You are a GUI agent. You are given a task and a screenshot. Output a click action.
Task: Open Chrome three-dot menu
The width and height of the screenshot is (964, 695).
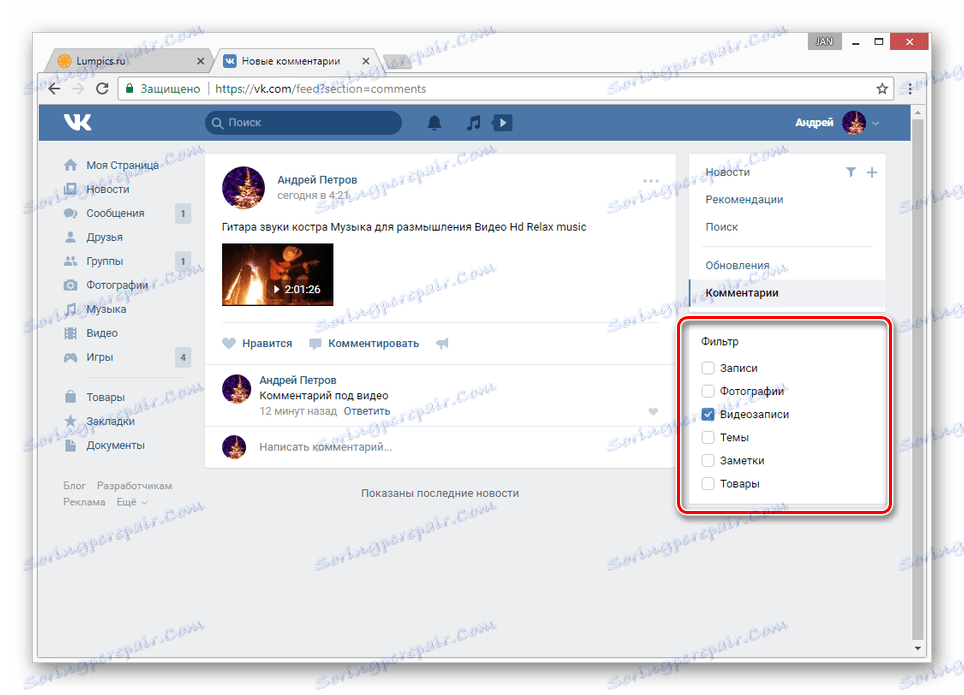[910, 89]
